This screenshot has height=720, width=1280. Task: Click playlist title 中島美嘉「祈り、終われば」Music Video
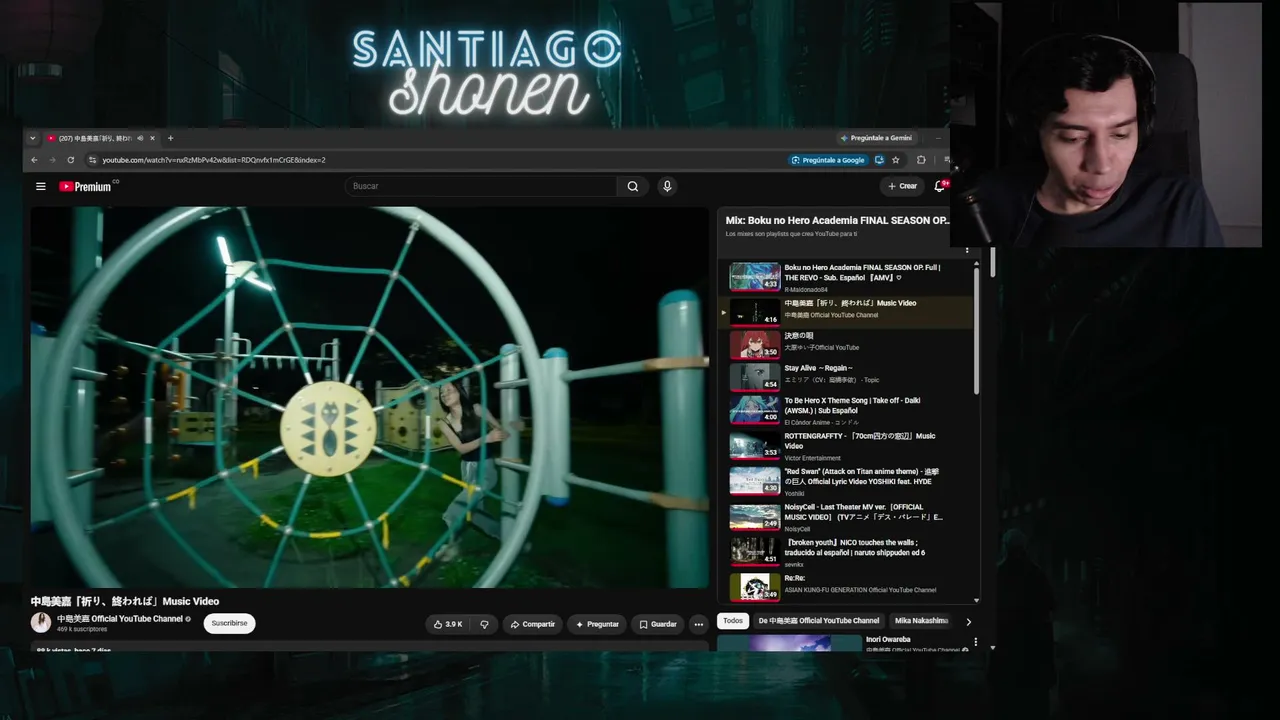[850, 303]
